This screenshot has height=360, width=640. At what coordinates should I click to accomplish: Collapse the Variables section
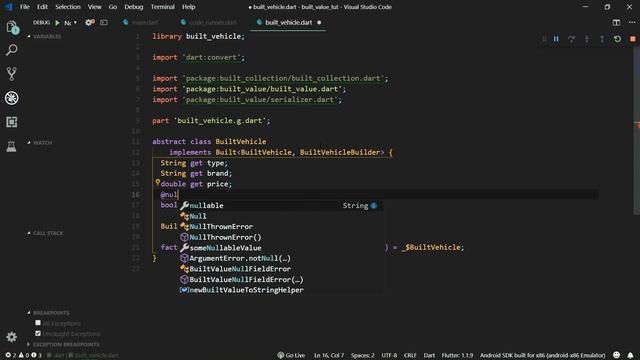[x=44, y=36]
